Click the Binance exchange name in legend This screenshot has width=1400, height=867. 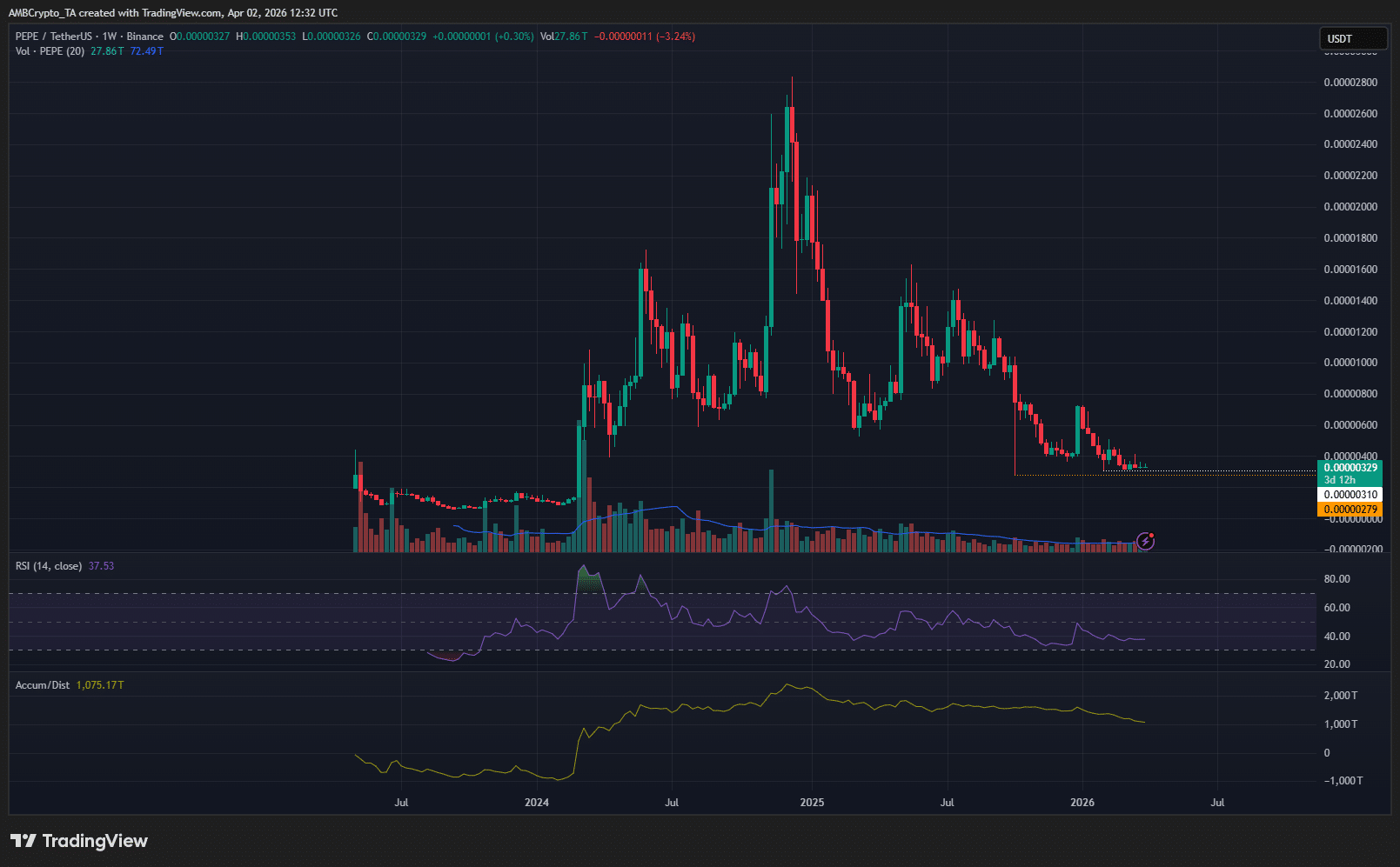pyautogui.click(x=144, y=37)
